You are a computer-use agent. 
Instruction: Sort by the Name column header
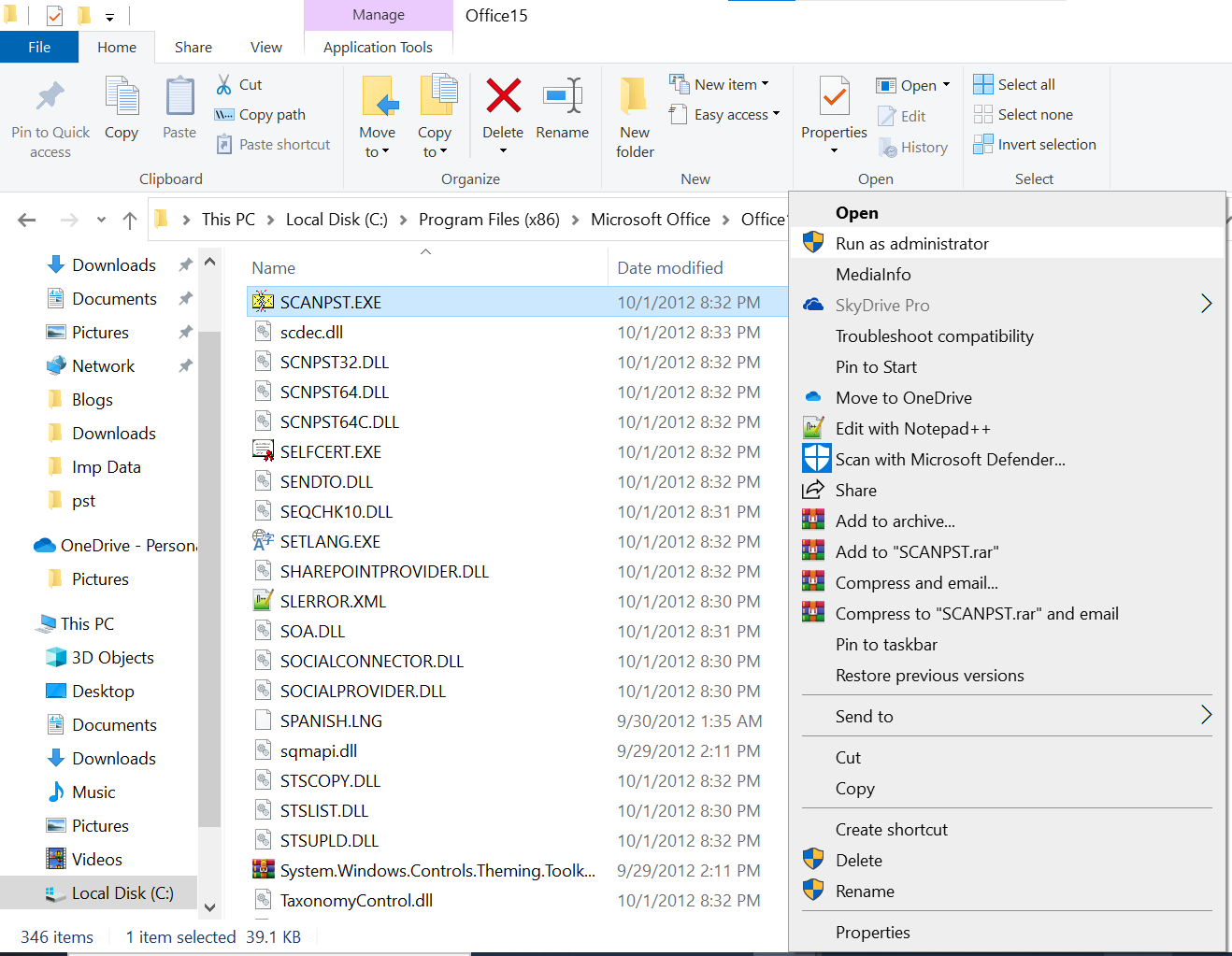[x=273, y=268]
